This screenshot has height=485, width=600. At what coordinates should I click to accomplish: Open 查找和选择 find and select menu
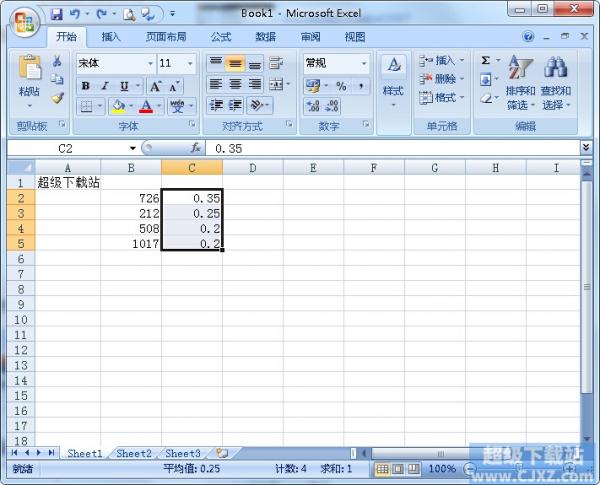click(x=556, y=83)
